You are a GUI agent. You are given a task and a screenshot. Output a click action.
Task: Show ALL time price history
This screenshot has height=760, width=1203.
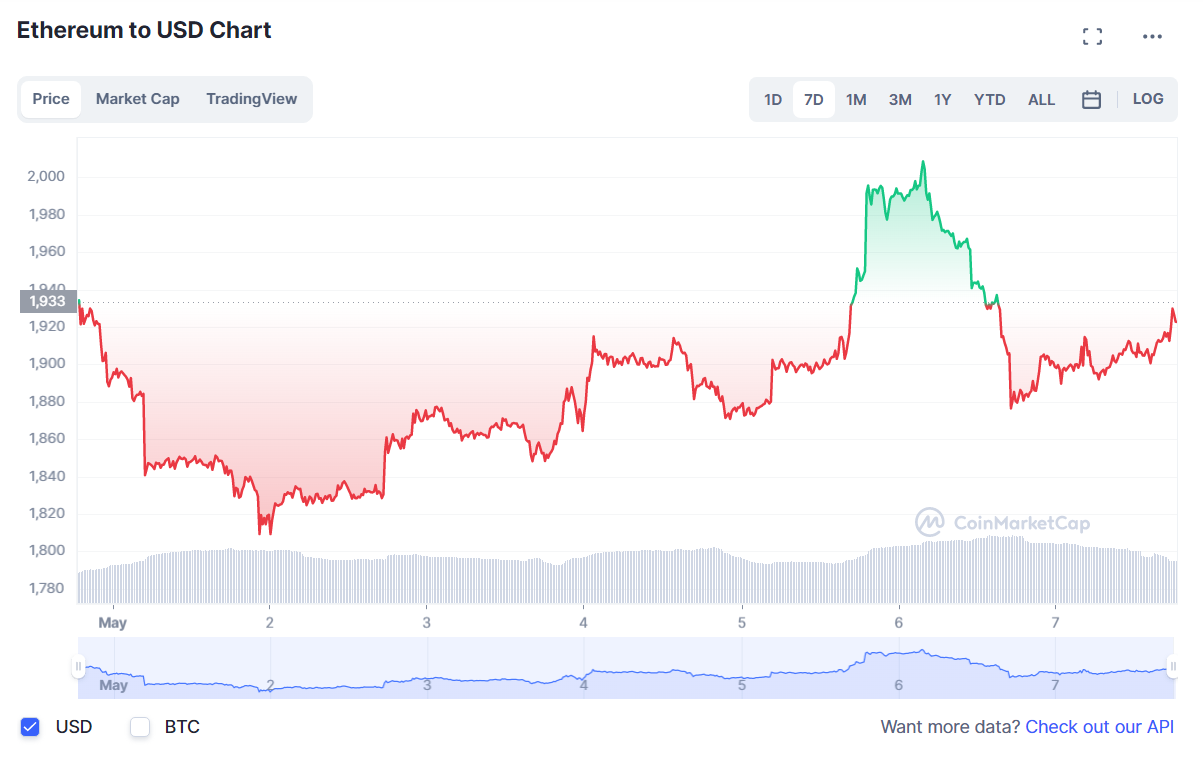[x=1042, y=100]
